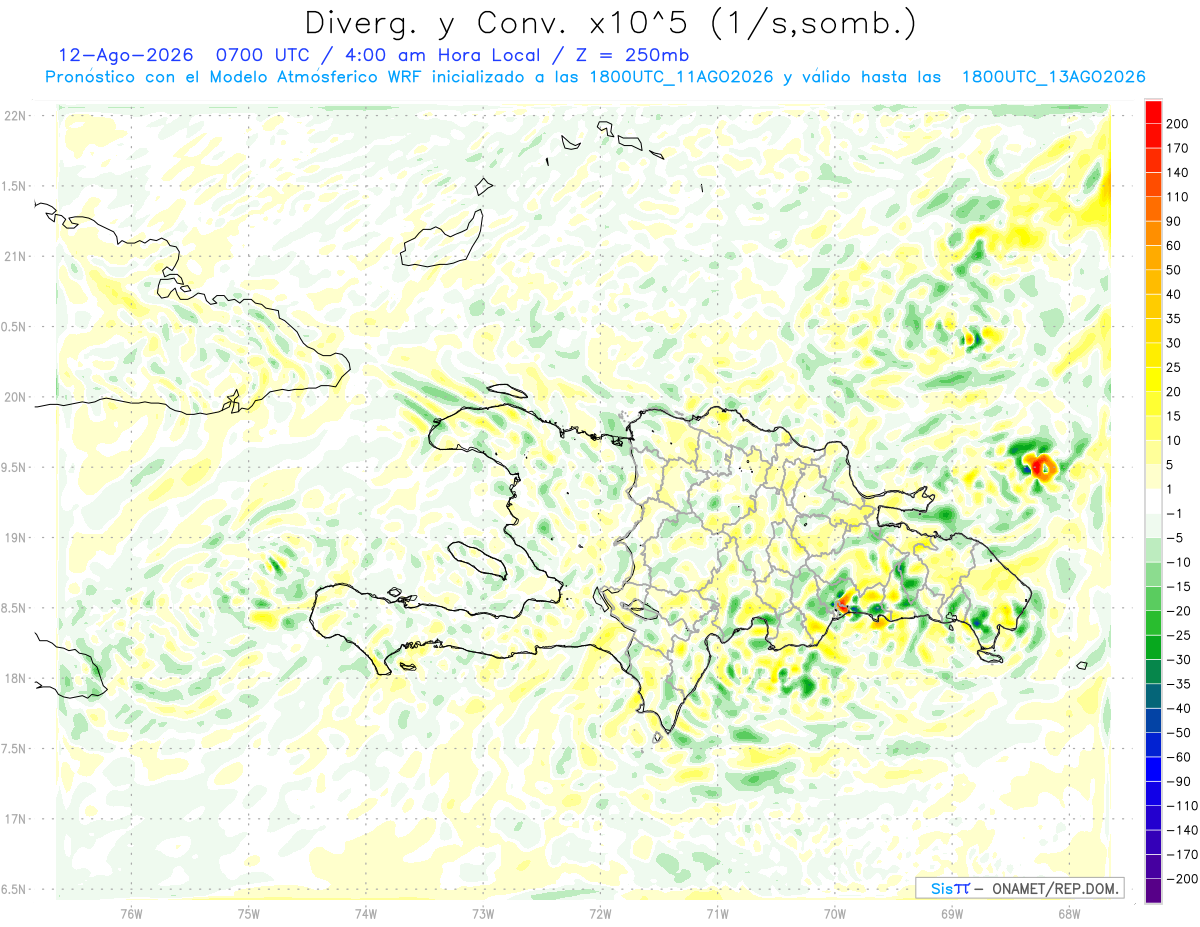Click the '72W' longitude label

pyautogui.click(x=600, y=913)
